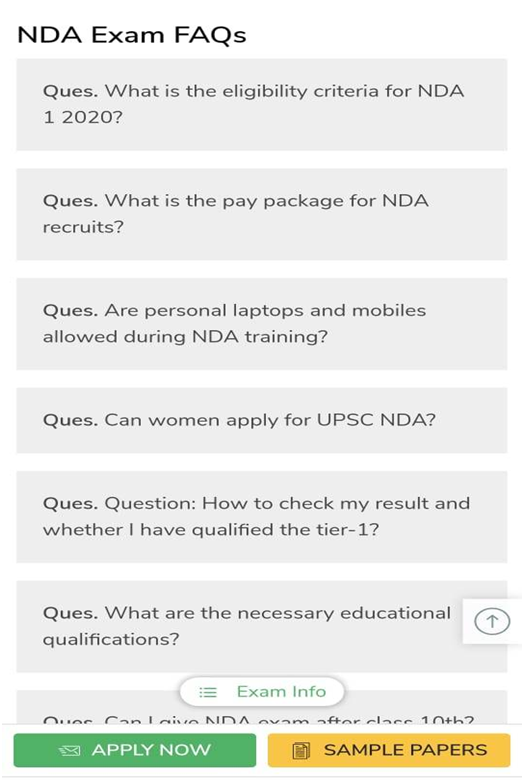Click the 'Ques.' label of the women apply question
This screenshot has height=784, width=524.
[x=70, y=420]
